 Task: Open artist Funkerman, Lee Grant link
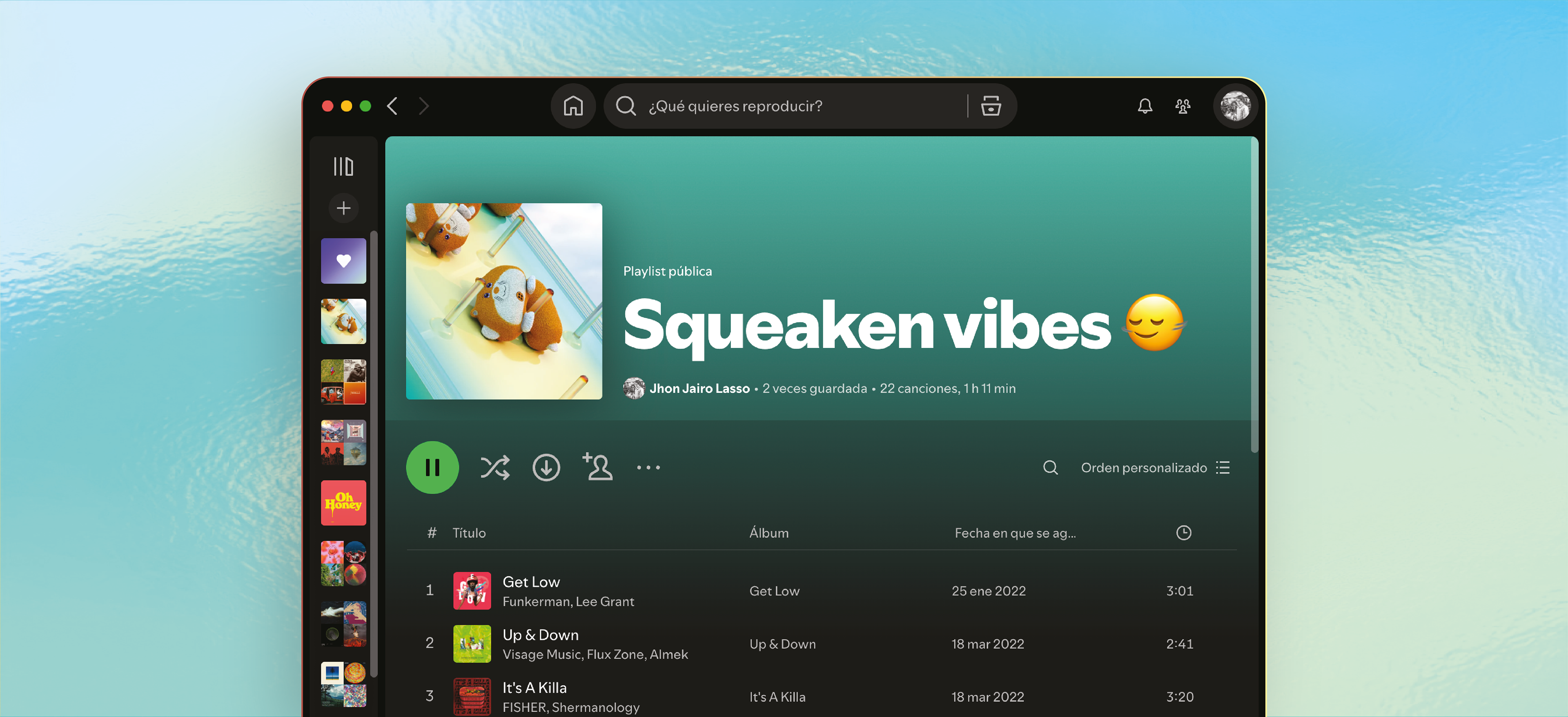tap(568, 601)
